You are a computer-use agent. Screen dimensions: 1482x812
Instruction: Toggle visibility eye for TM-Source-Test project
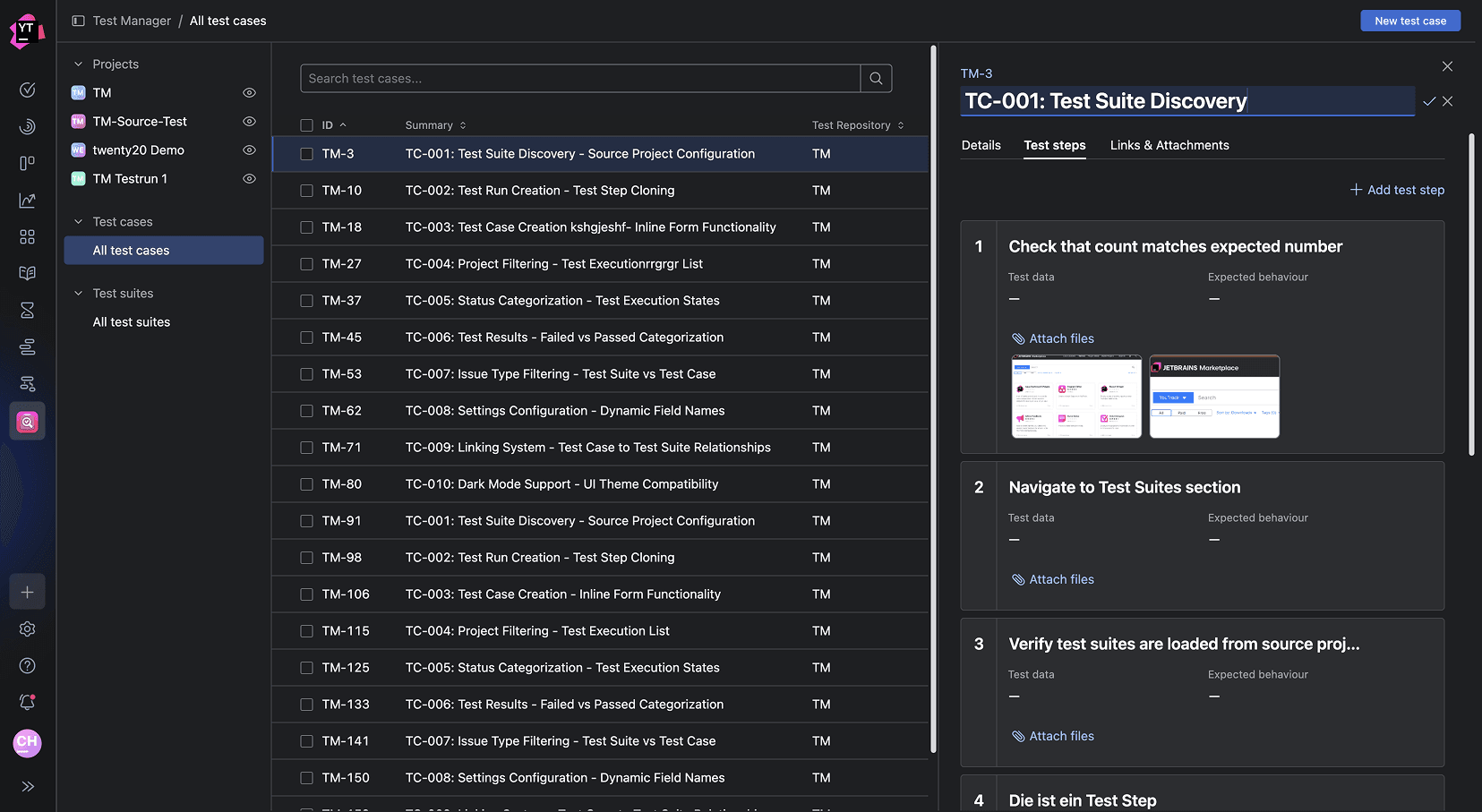click(249, 121)
